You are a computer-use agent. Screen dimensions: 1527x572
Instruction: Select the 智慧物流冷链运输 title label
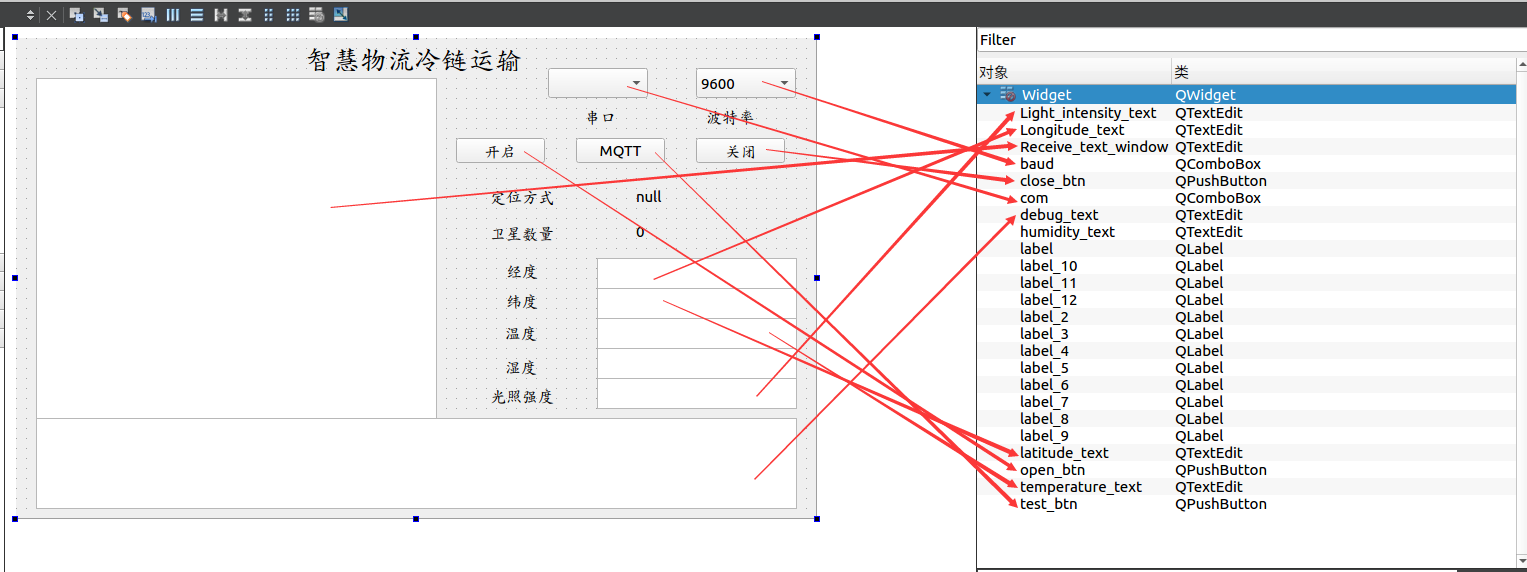pos(414,60)
